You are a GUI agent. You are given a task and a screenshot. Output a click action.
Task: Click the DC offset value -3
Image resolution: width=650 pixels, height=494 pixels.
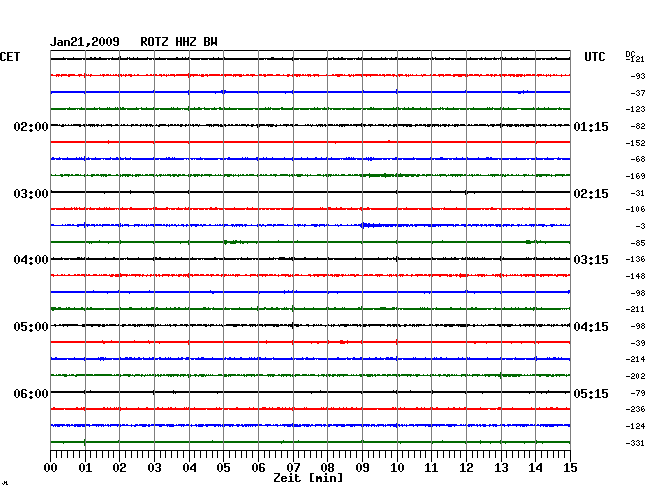pyautogui.click(x=640, y=226)
